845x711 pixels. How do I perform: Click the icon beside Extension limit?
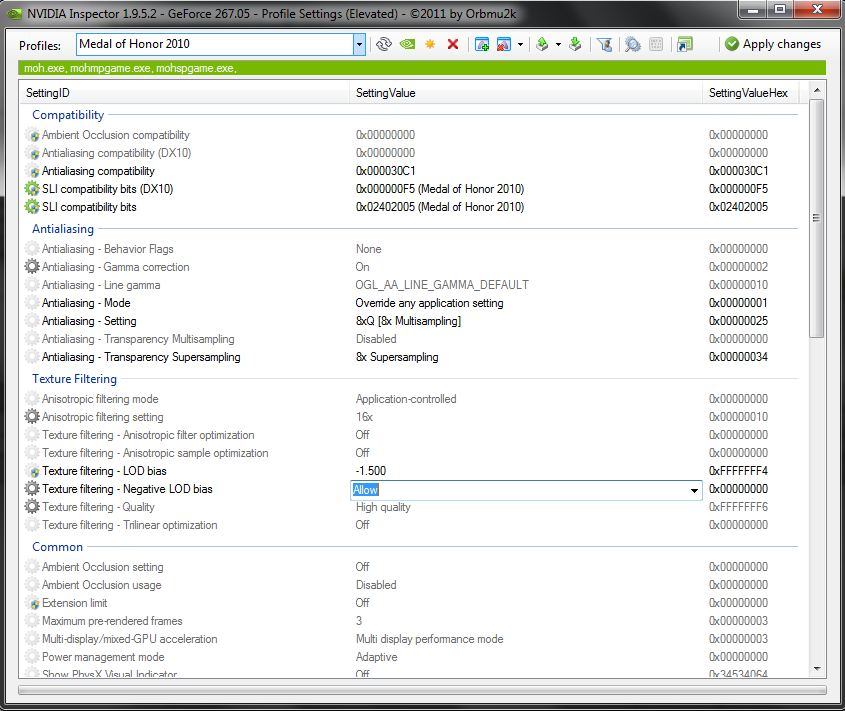(33, 603)
